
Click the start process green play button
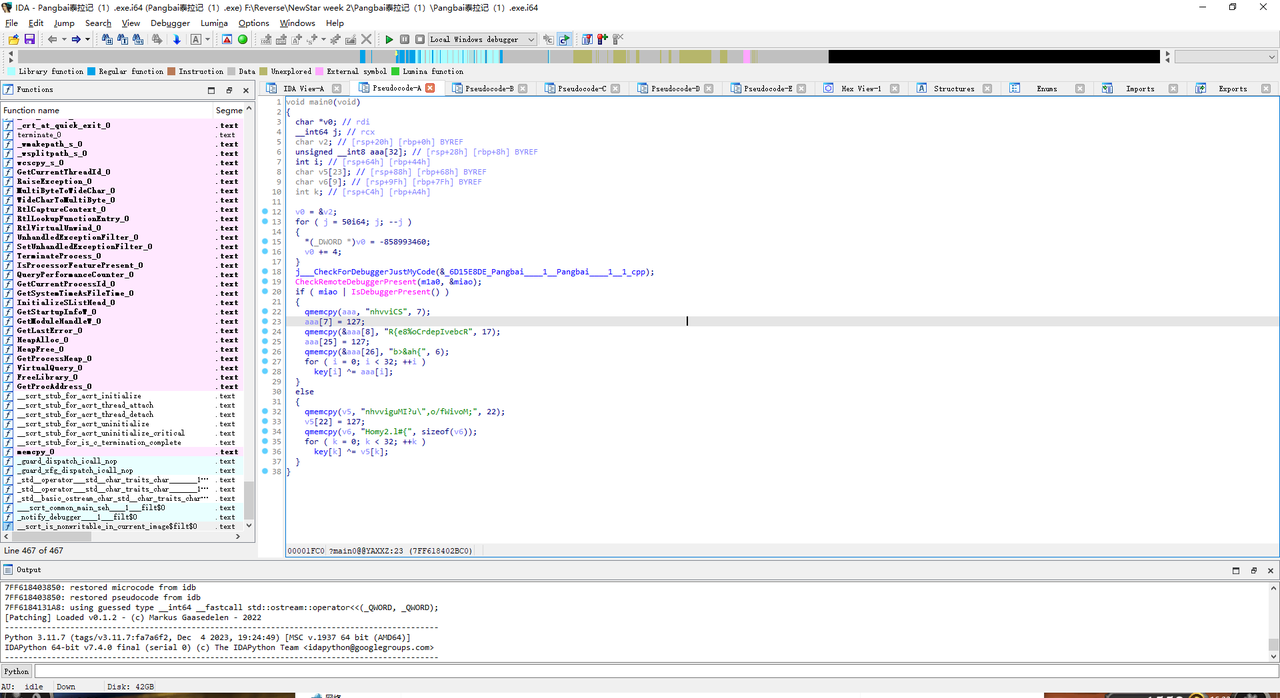click(389, 39)
